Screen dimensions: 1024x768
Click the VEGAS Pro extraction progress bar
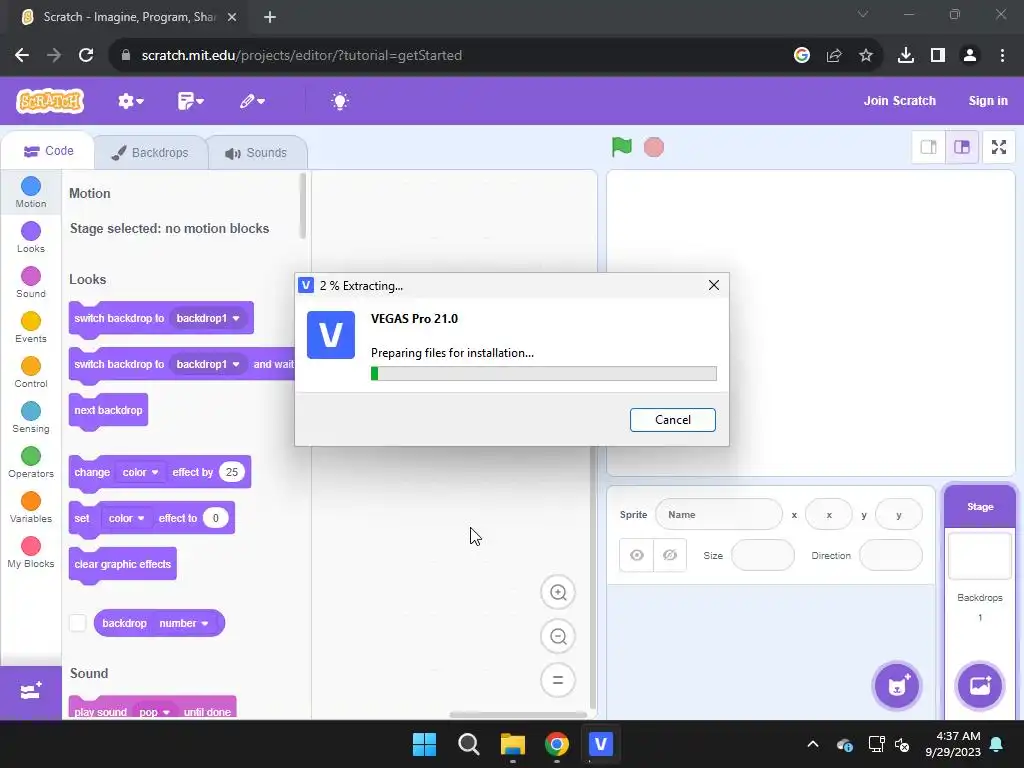click(543, 374)
